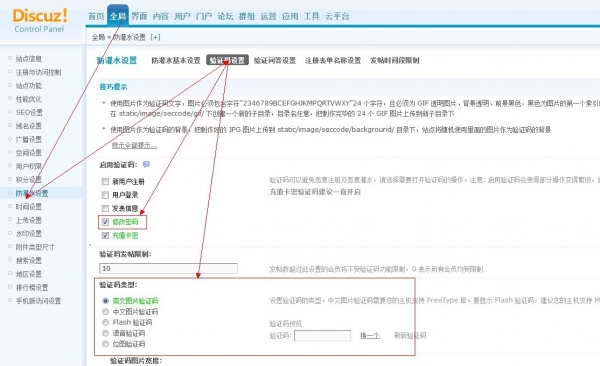Open 水印设置 in the left sidebar
The width and height of the screenshot is (600, 366).
[29, 234]
